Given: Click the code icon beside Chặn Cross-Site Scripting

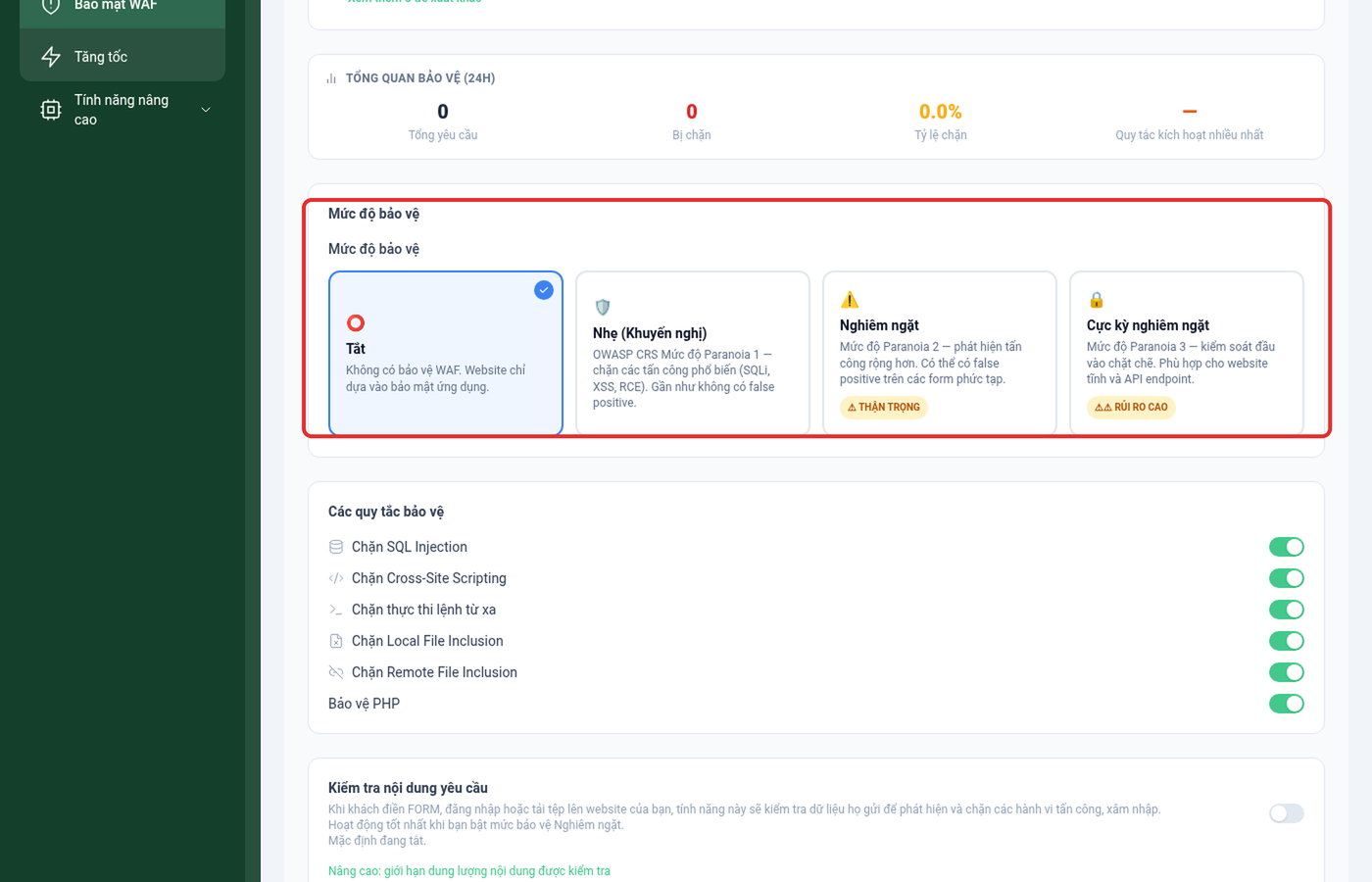Looking at the screenshot, I should pos(336,578).
